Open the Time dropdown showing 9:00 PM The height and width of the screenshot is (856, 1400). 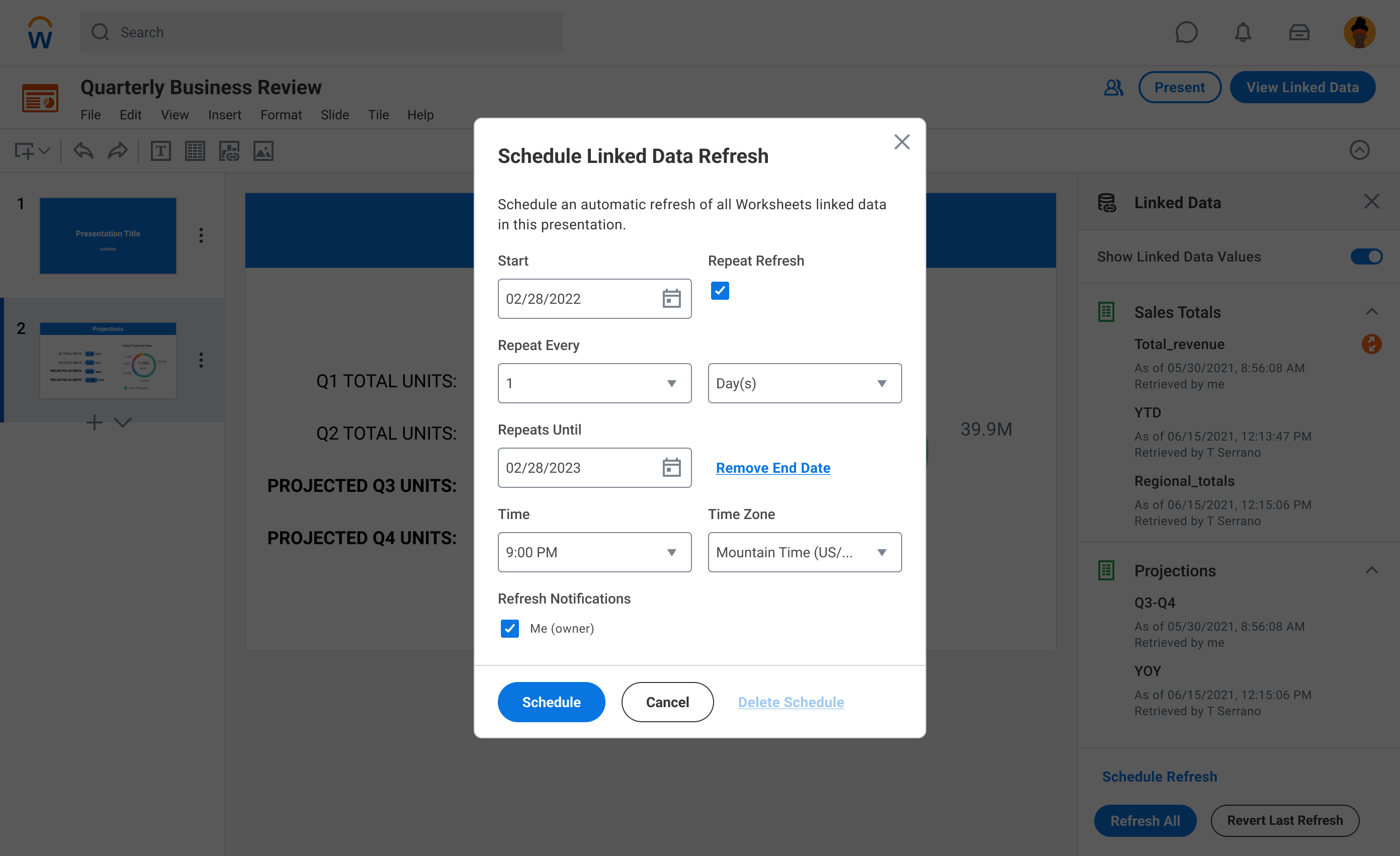[x=594, y=552]
